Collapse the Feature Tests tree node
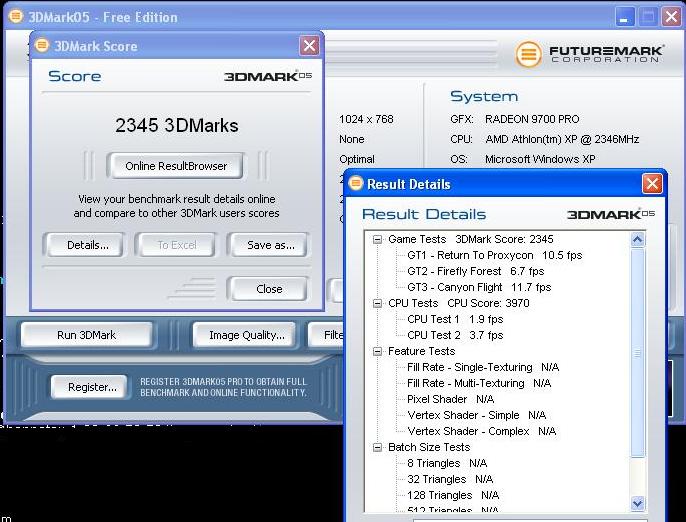Screen dimensions: 686x522 [x=377, y=351]
